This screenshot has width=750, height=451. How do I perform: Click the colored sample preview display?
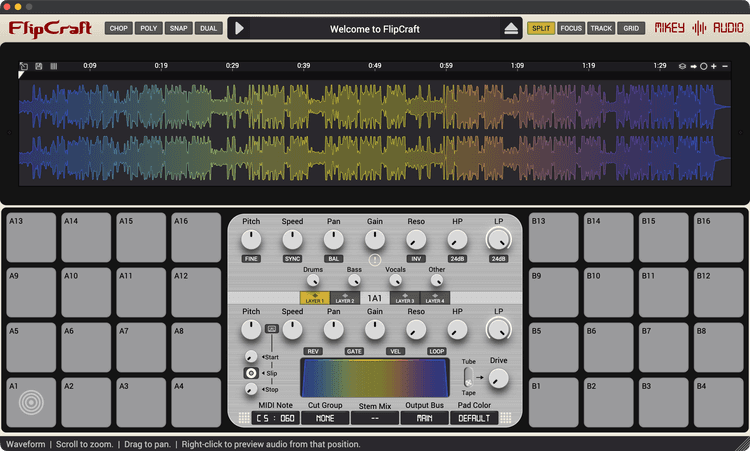pos(375,377)
